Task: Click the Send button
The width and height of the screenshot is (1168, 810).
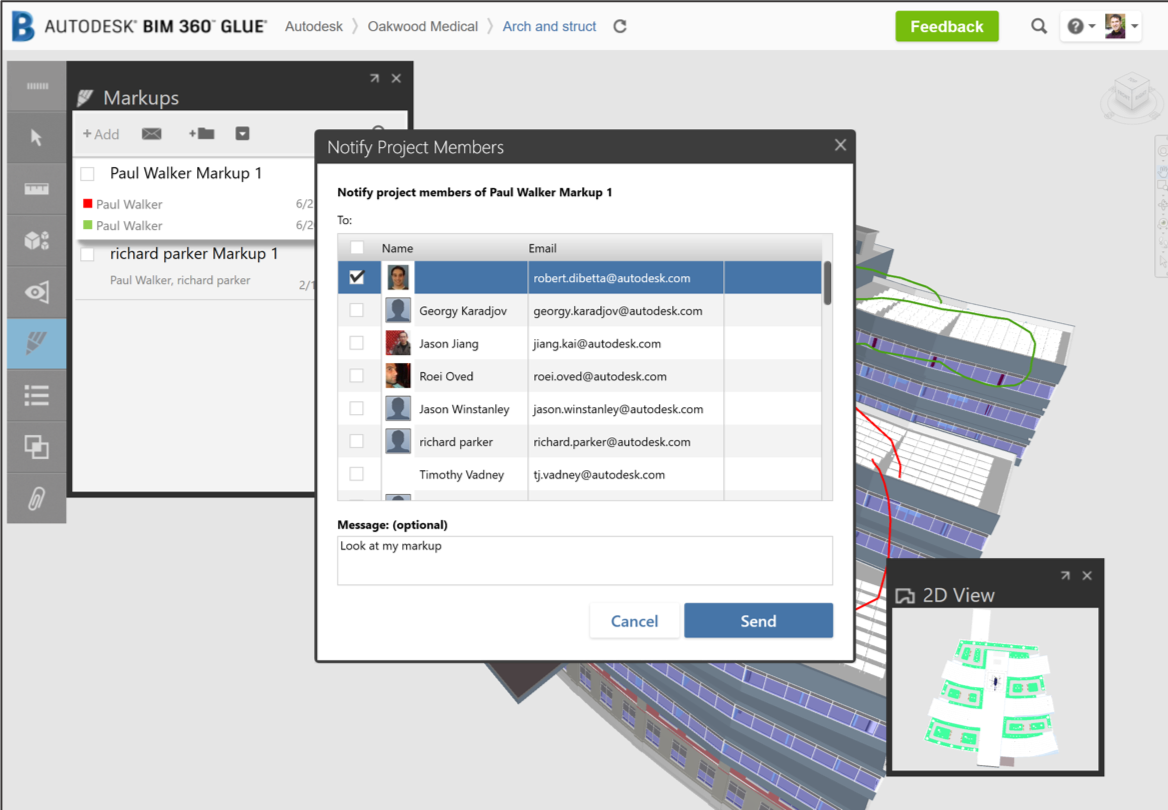Action: click(758, 621)
